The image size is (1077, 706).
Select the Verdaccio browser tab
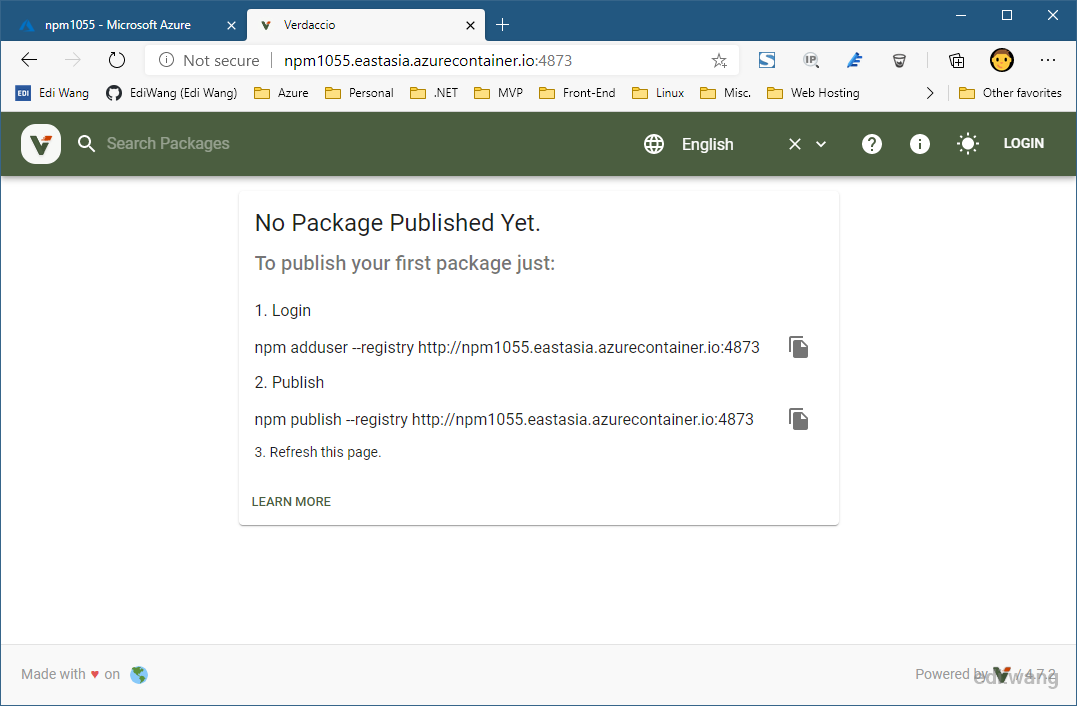365,25
